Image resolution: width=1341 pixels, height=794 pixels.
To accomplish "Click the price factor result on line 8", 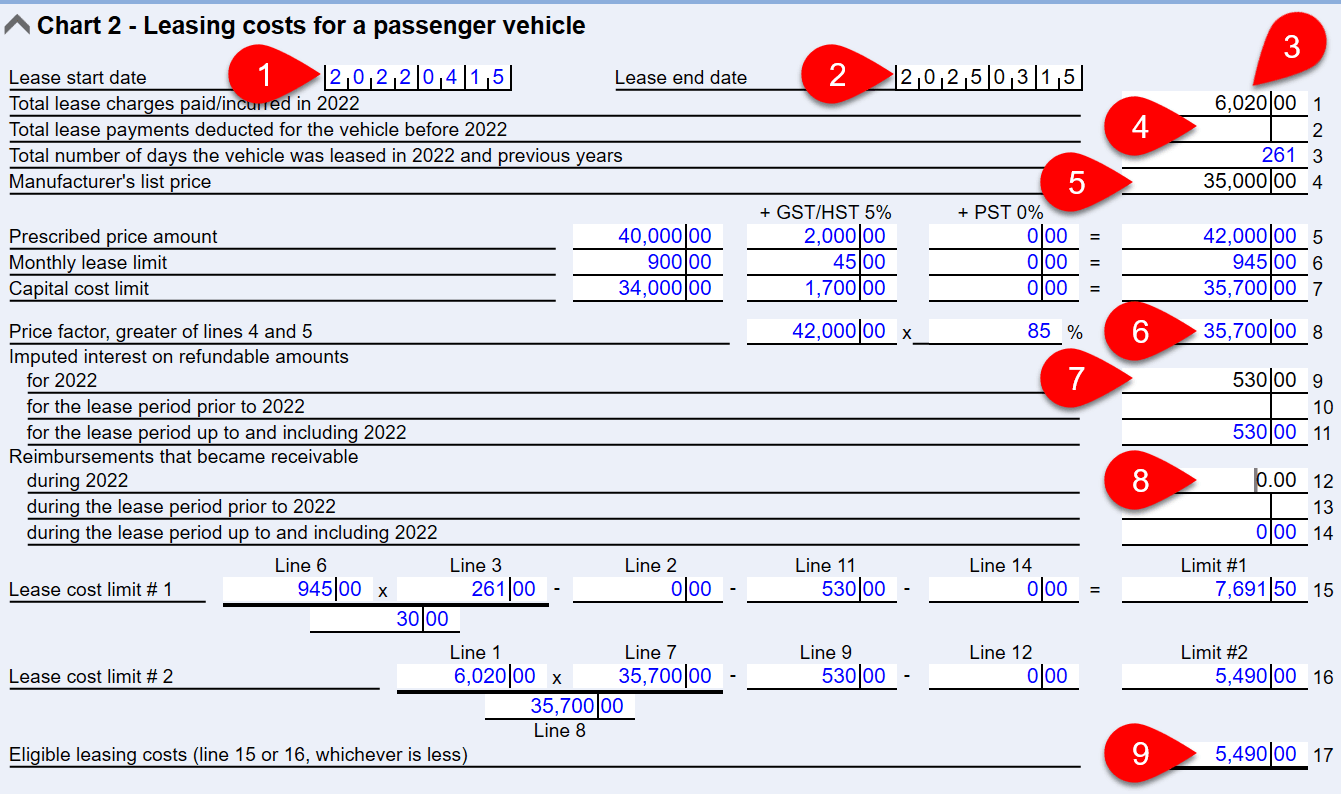I will [x=1214, y=331].
